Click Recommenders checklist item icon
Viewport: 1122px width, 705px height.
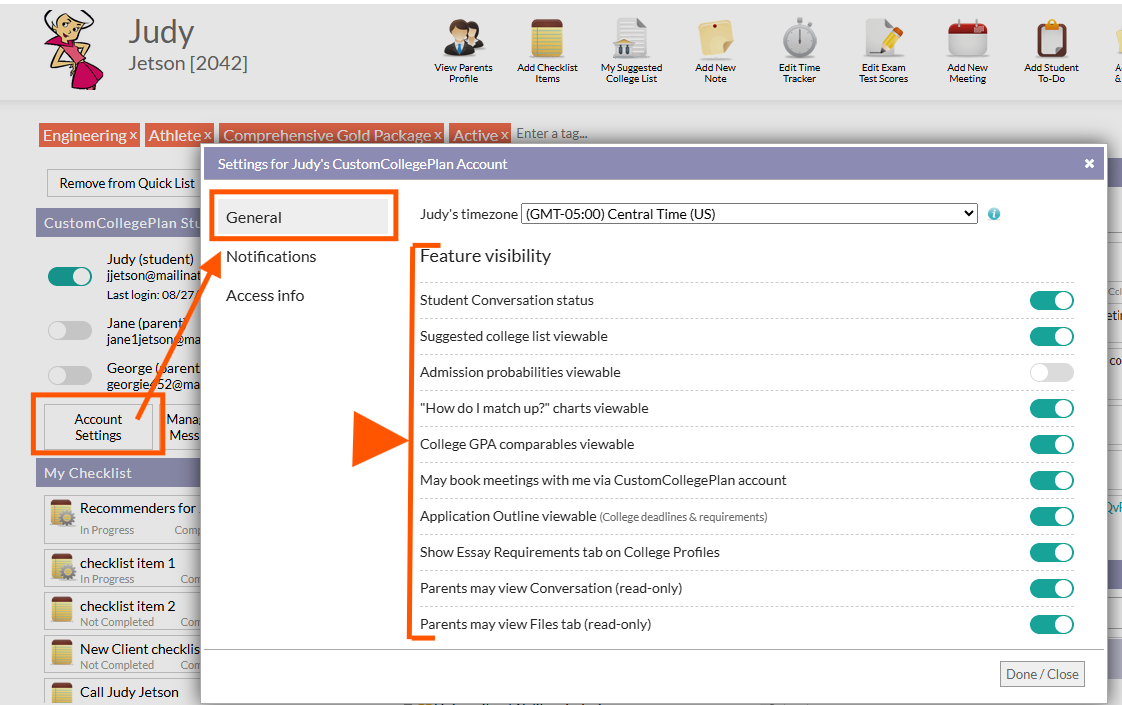coord(63,513)
